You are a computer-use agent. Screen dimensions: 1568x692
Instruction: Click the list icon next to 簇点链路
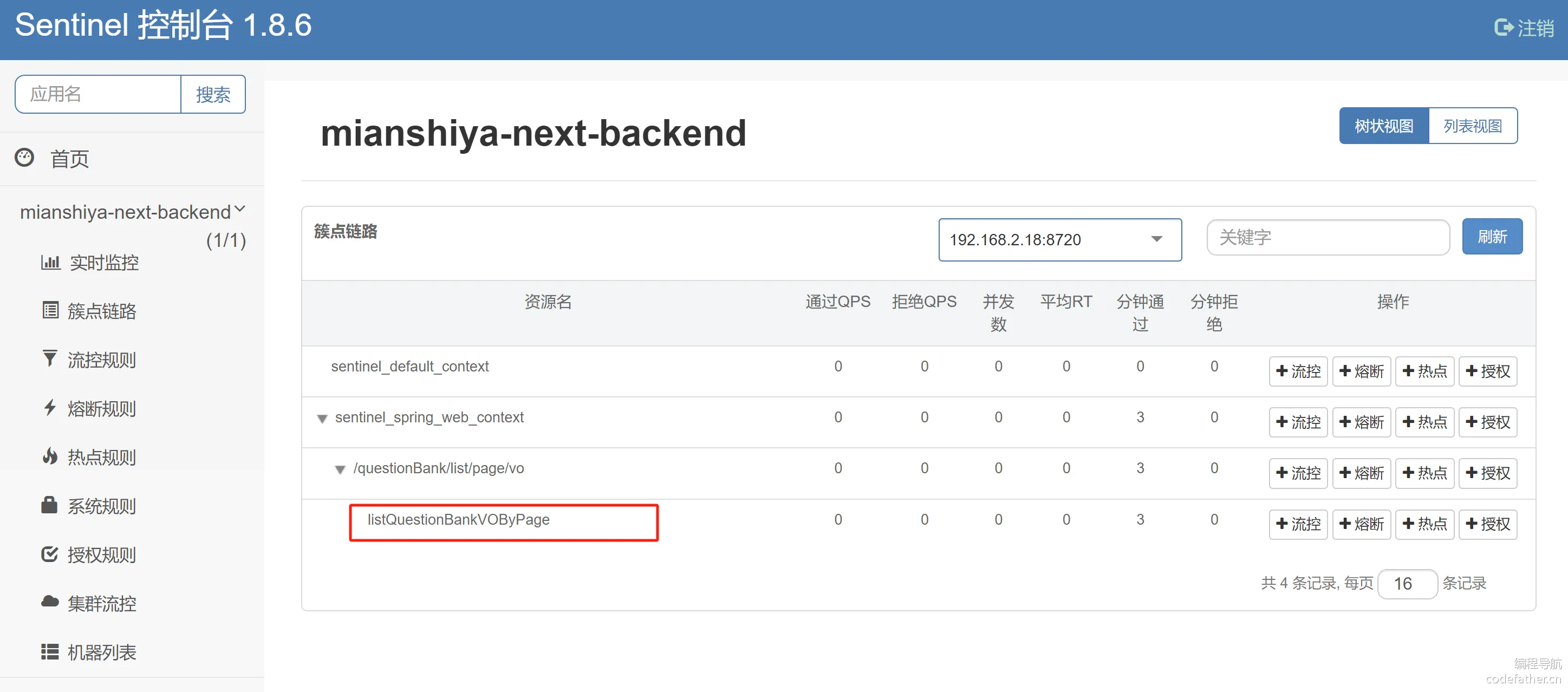(x=50, y=310)
